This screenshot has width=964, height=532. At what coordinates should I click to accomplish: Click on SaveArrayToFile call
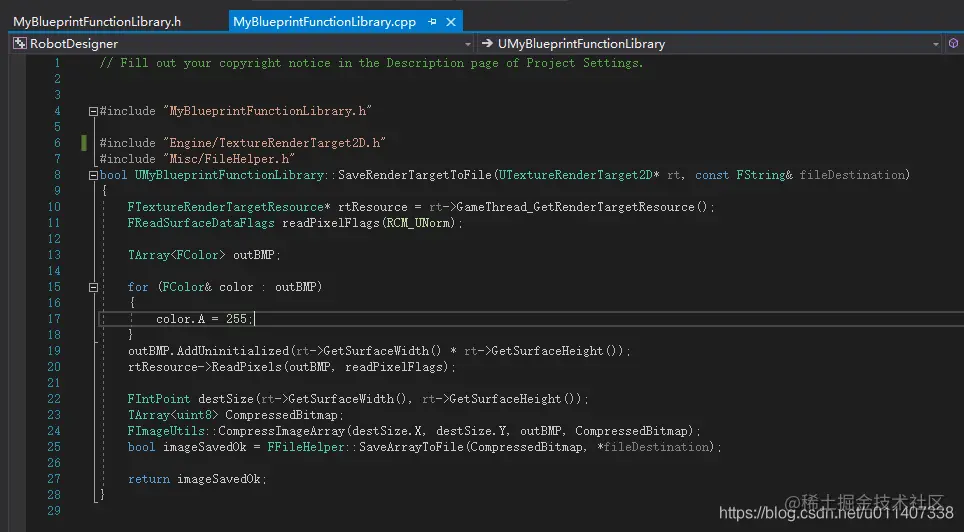click(x=411, y=447)
